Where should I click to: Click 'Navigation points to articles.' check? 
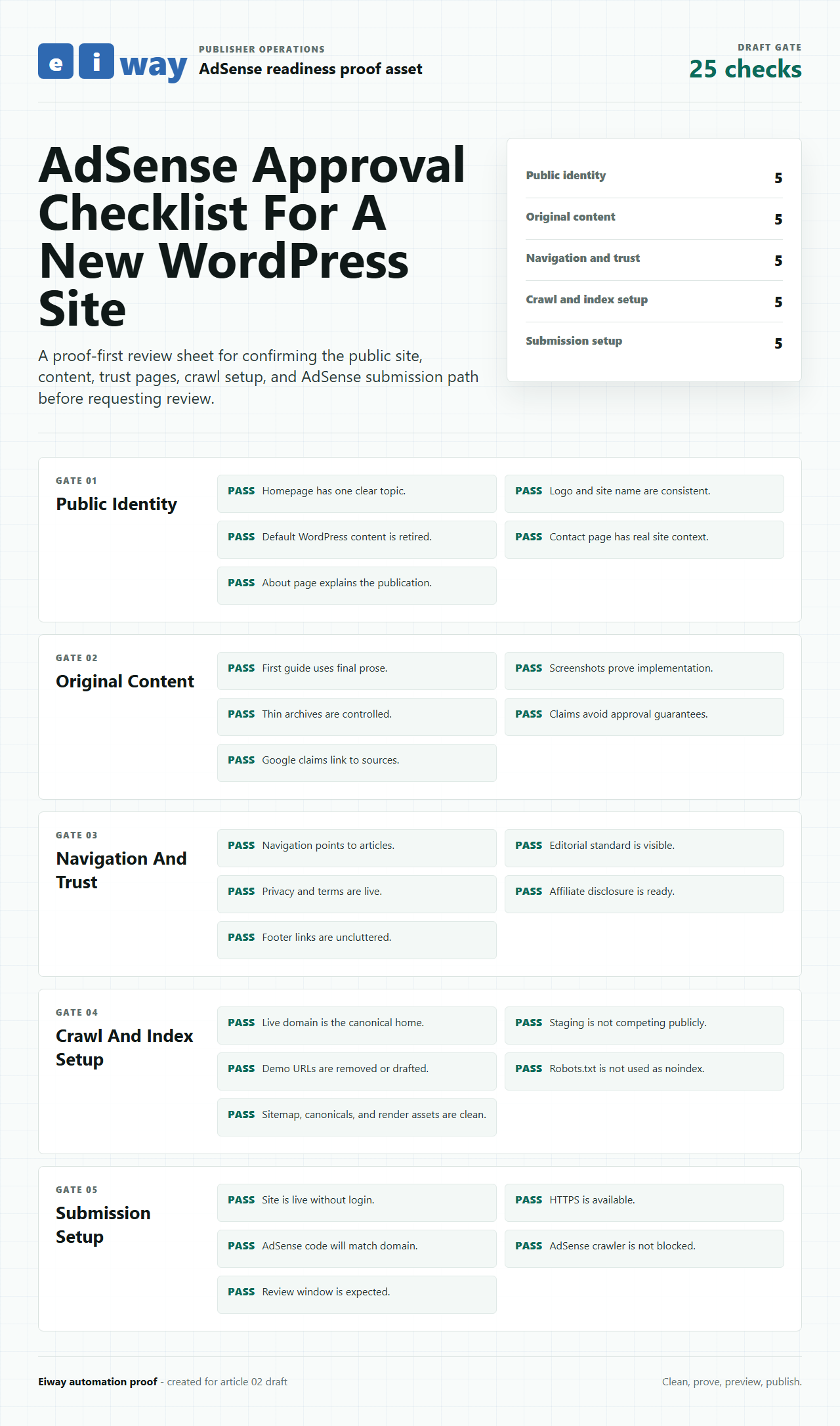pos(357,848)
